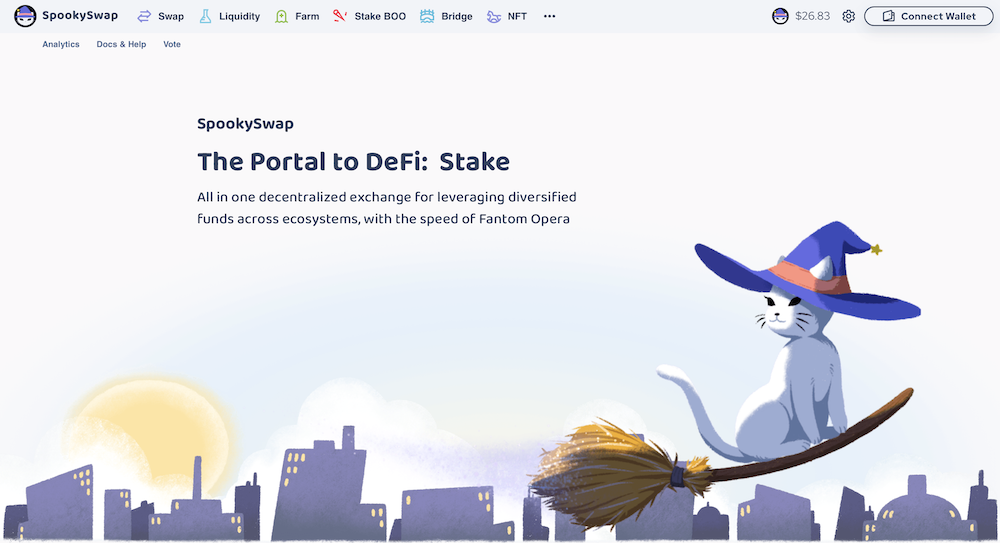Select Stake BOO in the navbar
The width and height of the screenshot is (1000, 543).
tap(380, 17)
